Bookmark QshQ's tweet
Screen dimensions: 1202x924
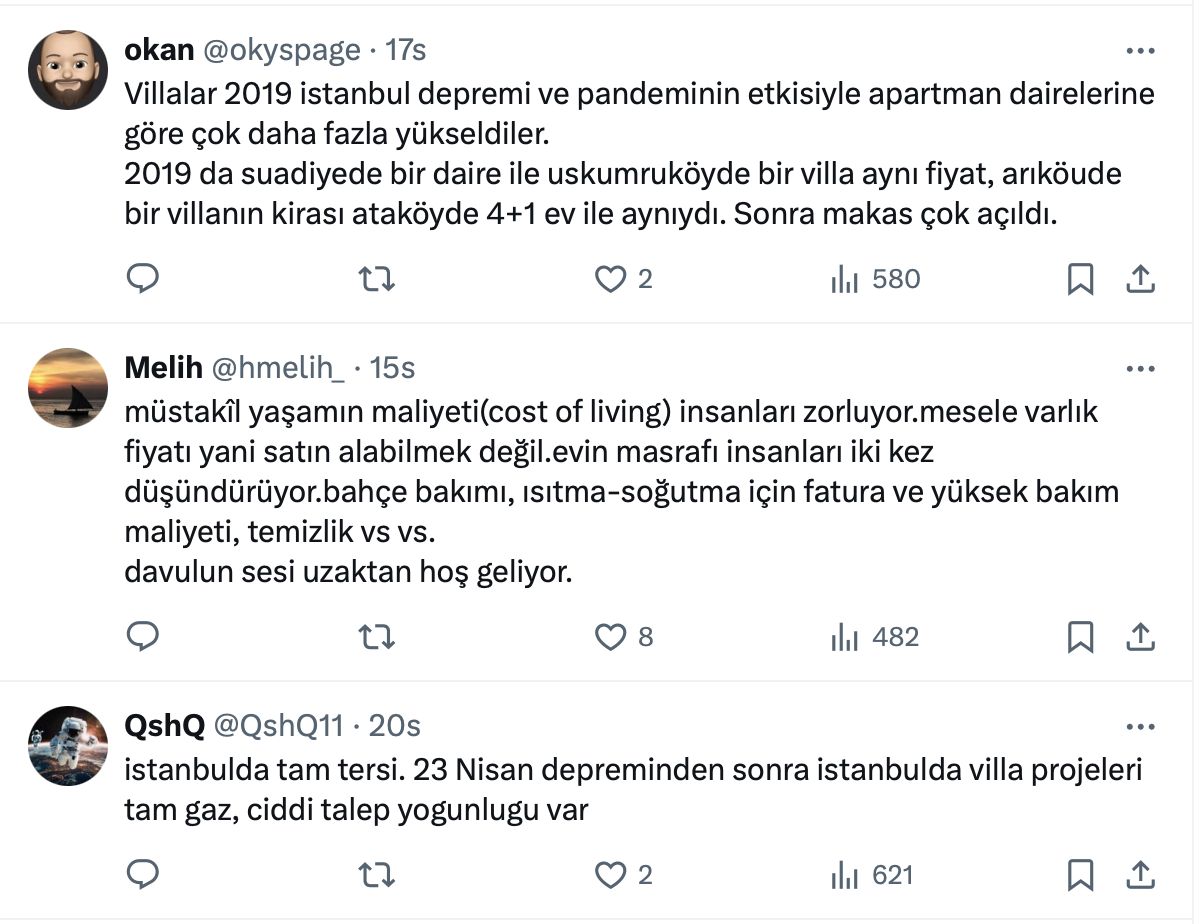click(x=1080, y=876)
